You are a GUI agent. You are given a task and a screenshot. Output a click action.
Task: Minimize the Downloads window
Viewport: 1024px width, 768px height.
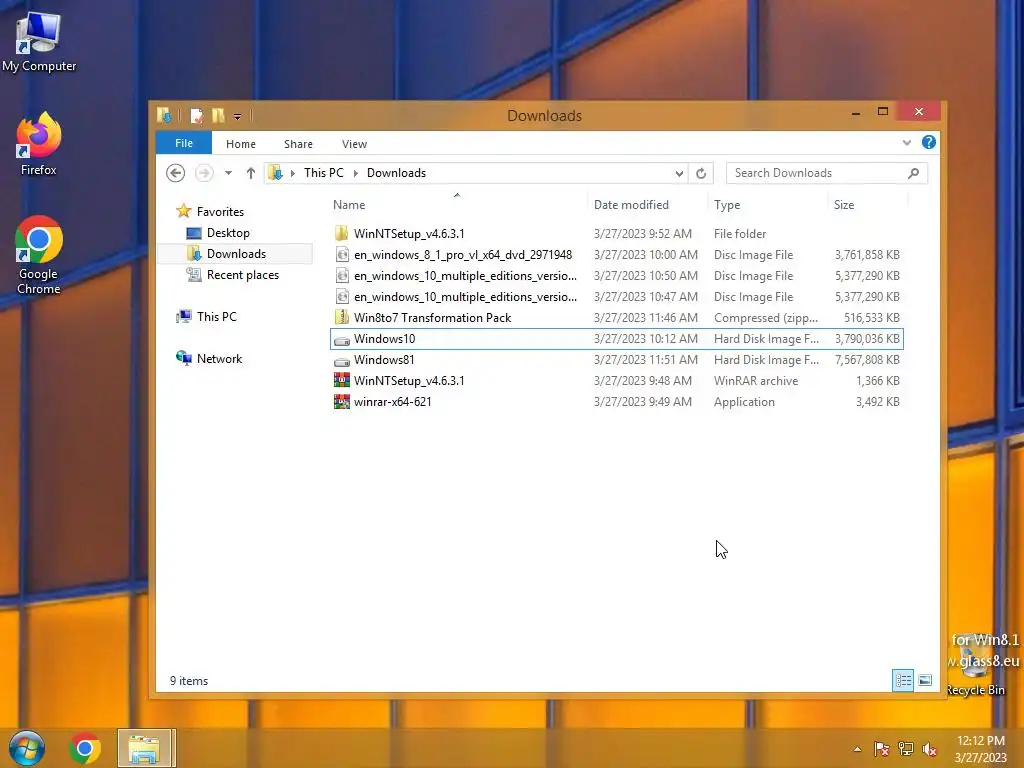(856, 112)
